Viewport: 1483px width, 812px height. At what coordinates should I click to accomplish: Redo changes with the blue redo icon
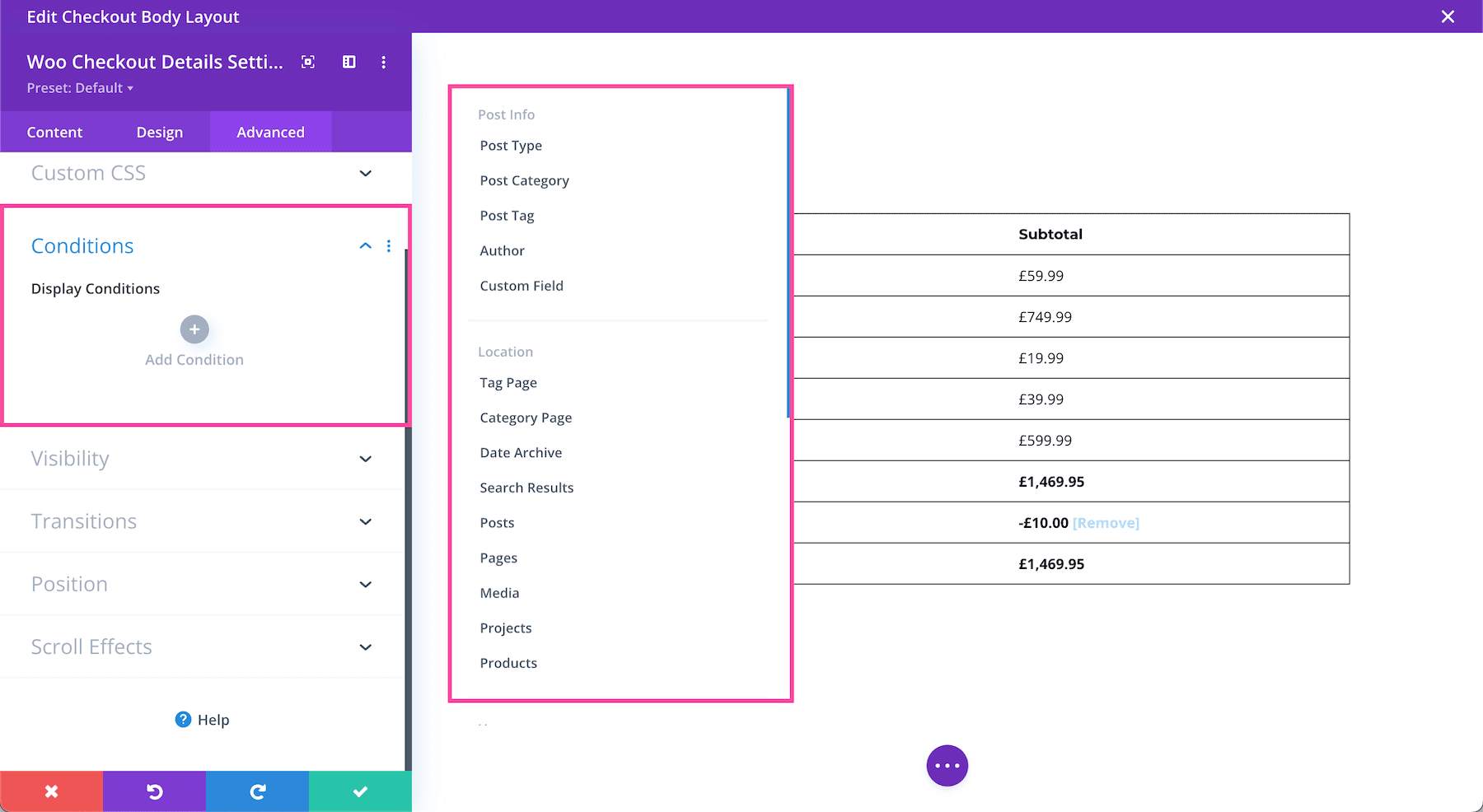257,791
